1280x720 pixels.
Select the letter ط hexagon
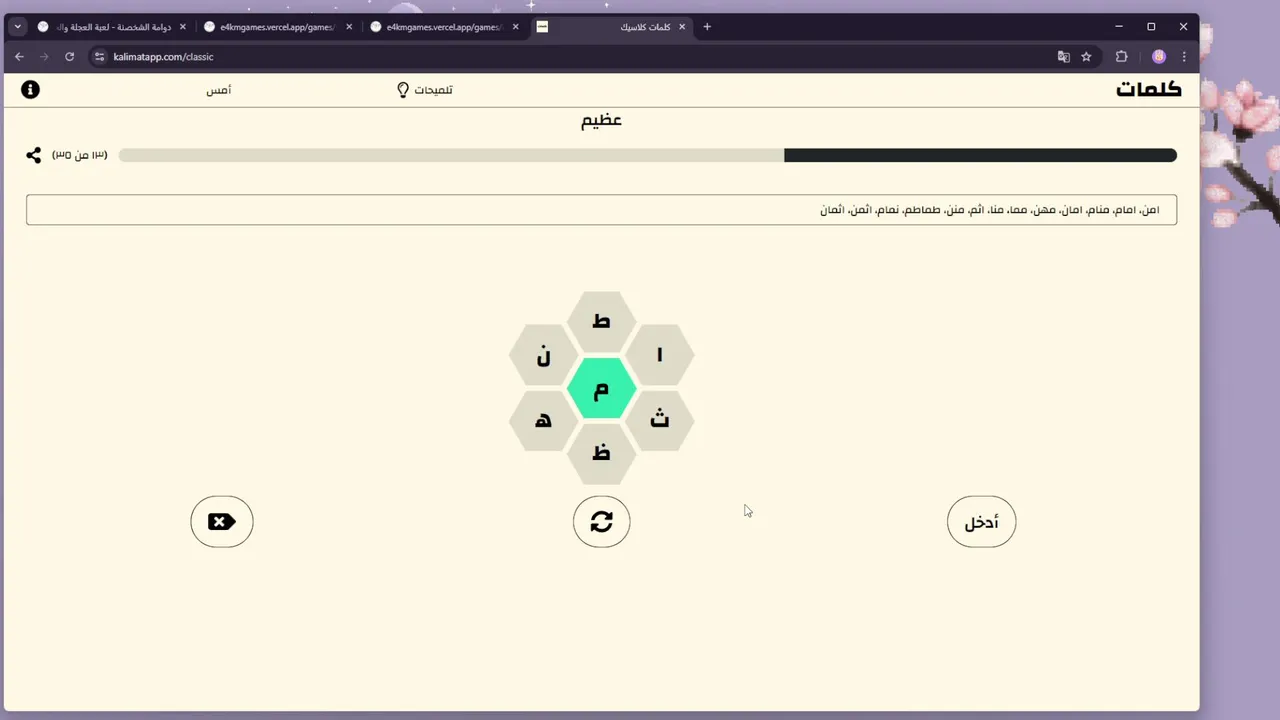(x=602, y=322)
